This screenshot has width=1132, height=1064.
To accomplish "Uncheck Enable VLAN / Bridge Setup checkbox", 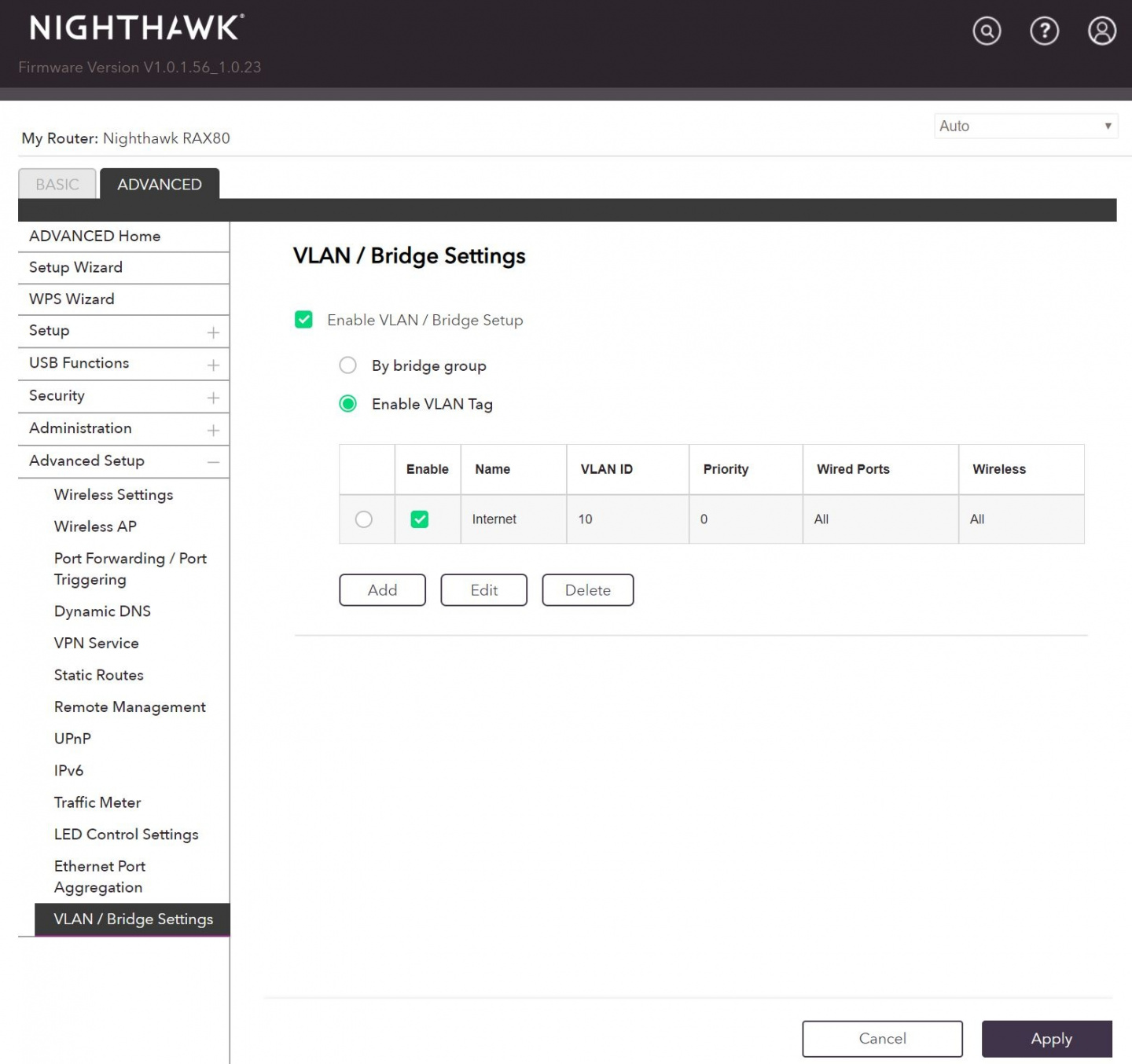I will (x=303, y=320).
